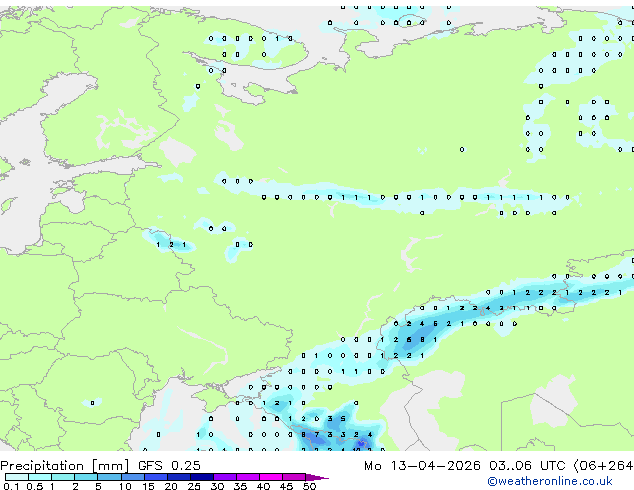Click the '25' legend scale label
Screen dimensions: 634x490
[194, 486]
